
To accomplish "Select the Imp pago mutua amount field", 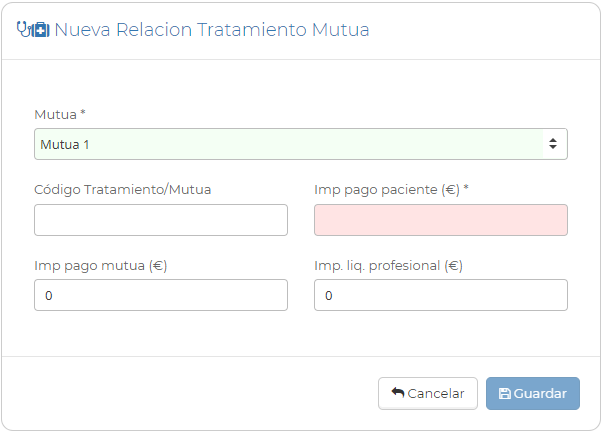I will point(161,295).
